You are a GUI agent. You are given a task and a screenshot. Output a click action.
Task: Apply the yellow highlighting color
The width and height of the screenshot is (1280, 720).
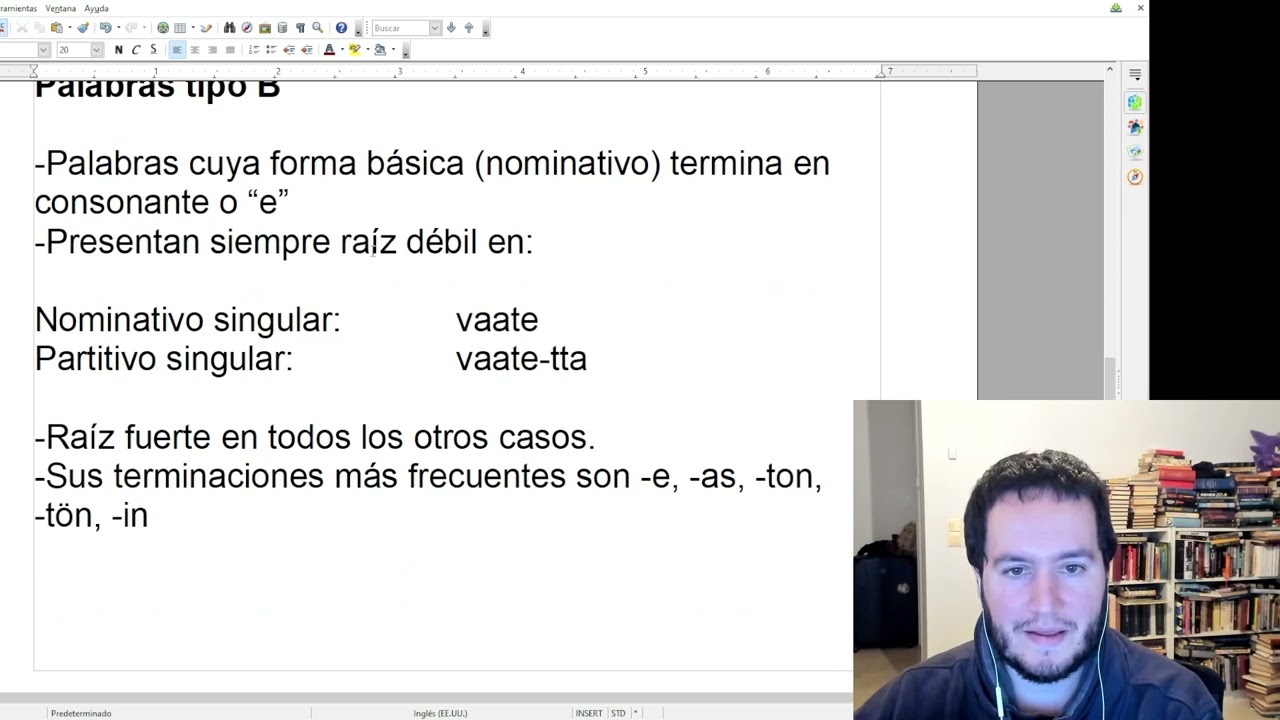click(354, 50)
